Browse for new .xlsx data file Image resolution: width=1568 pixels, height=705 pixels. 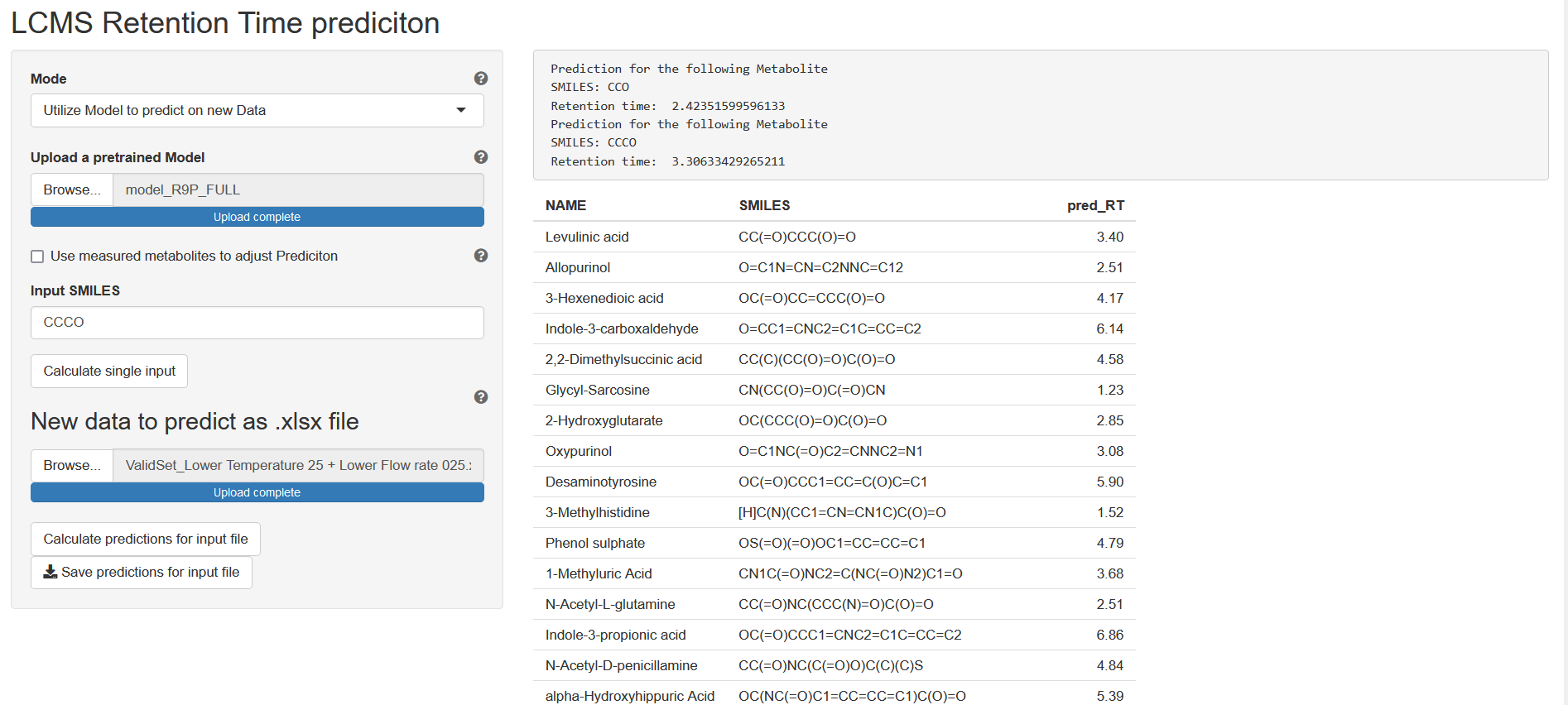72,466
